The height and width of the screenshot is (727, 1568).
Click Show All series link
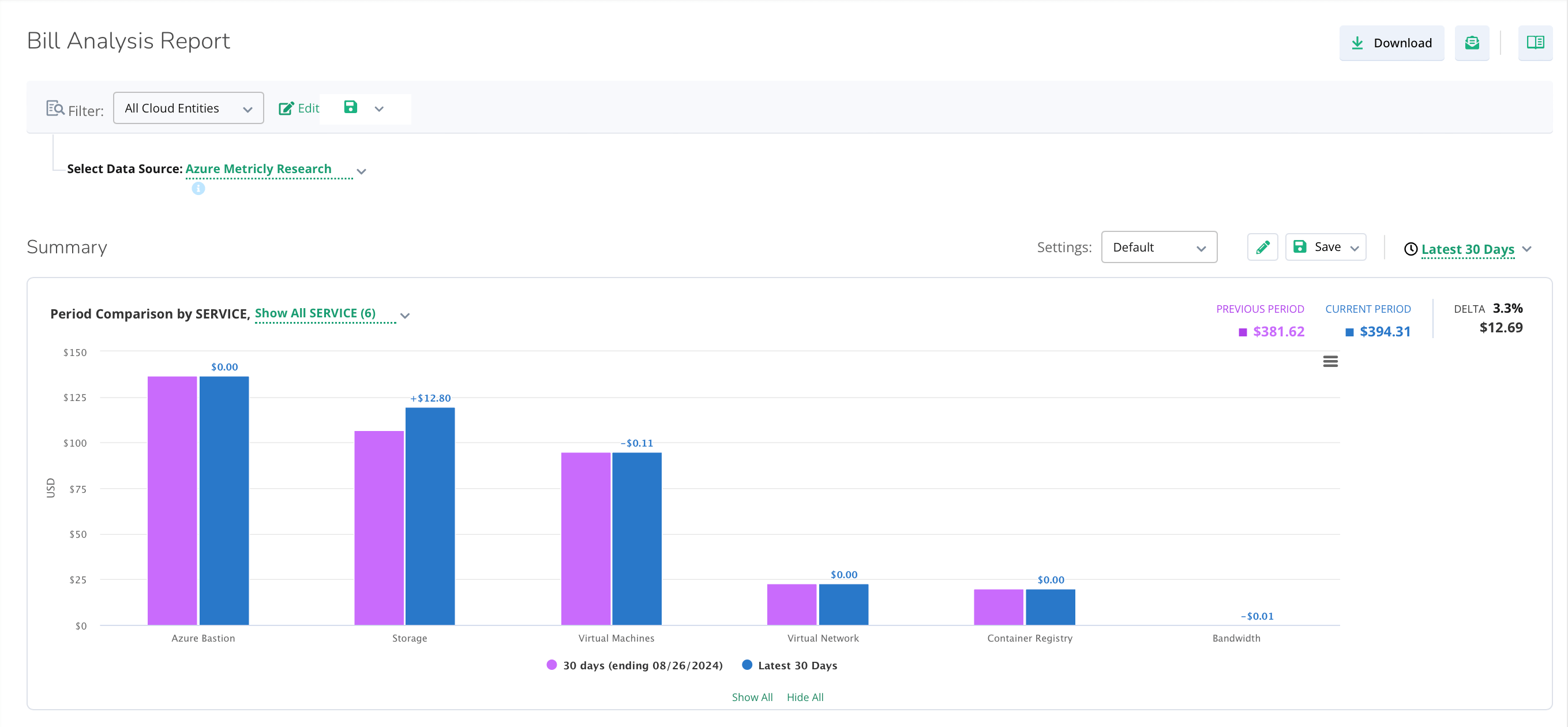click(752, 697)
